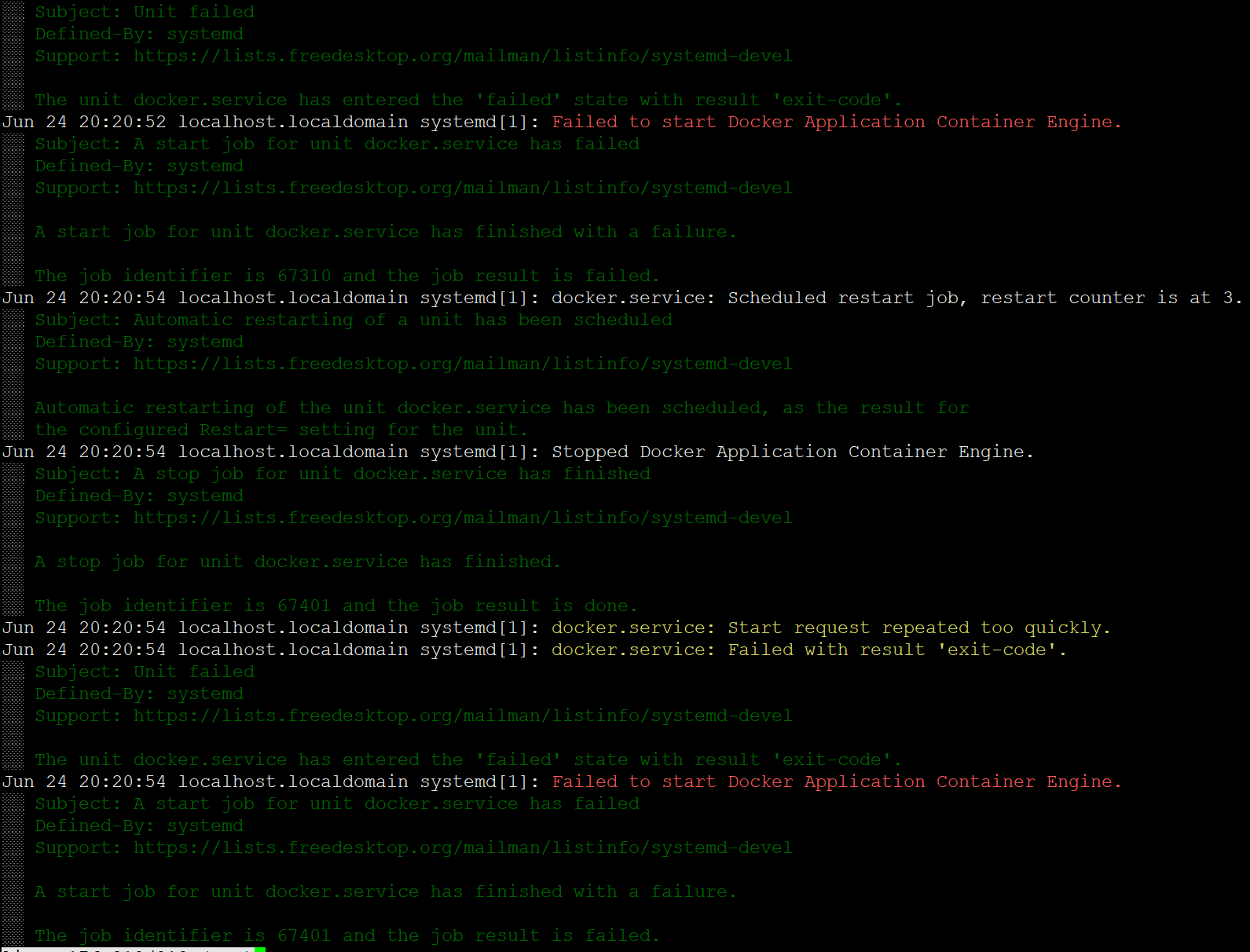The image size is (1250, 952).
Task: Select 'job identifier is 67401 ... result is failed.' line
Action: pos(347,936)
